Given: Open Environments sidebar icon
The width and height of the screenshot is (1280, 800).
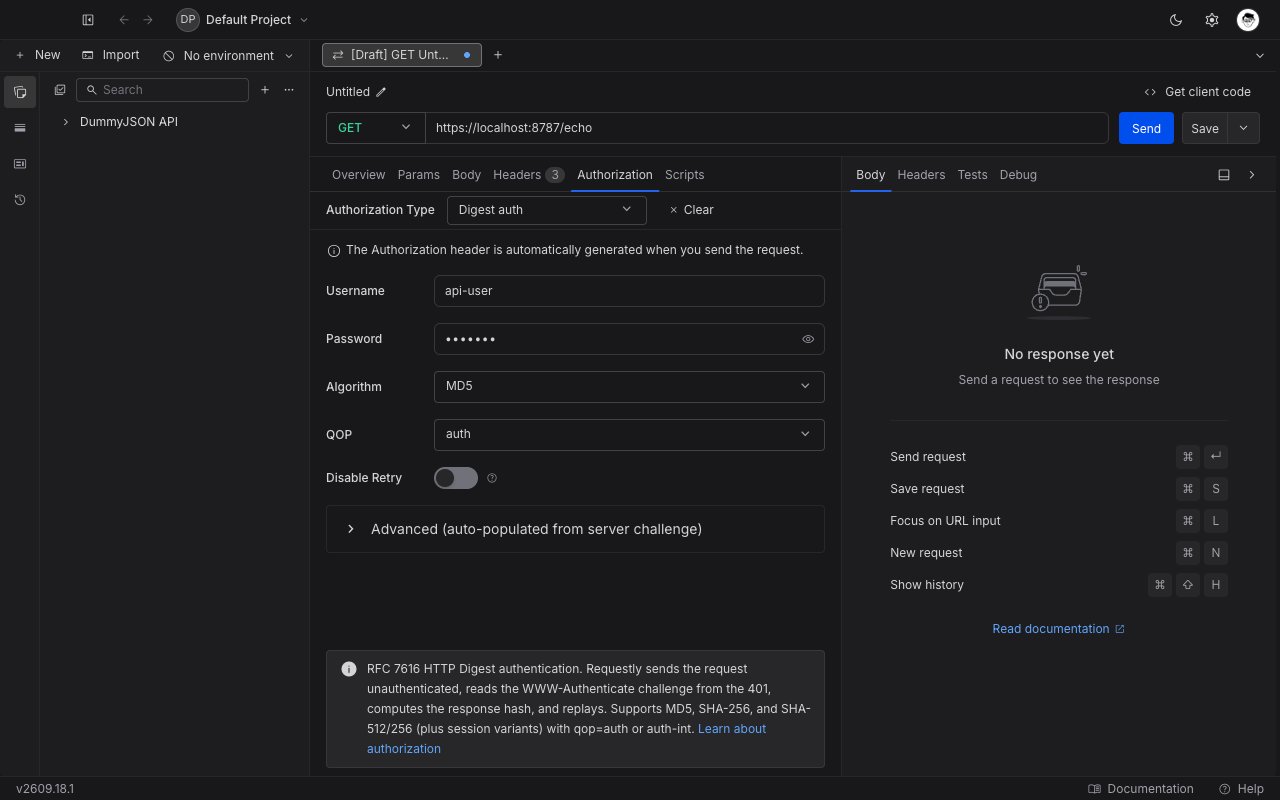Looking at the screenshot, I should [x=20, y=128].
